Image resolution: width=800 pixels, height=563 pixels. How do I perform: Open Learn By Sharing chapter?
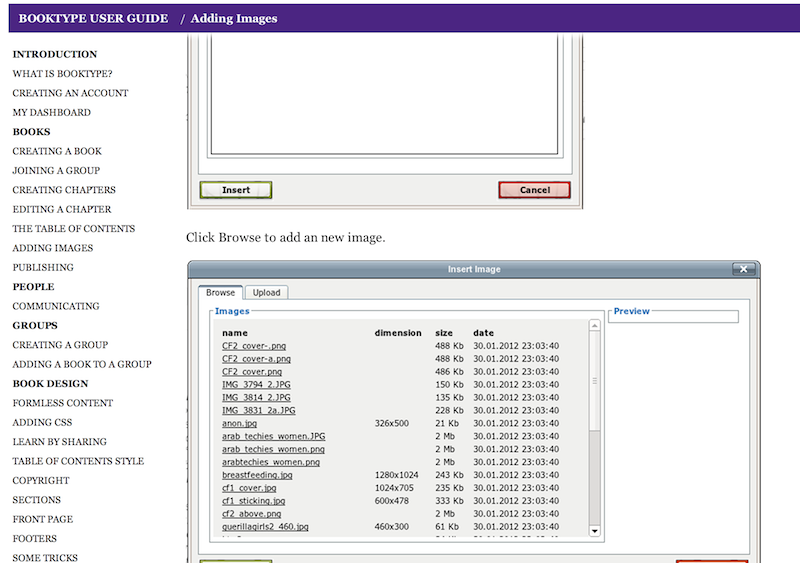[59, 442]
